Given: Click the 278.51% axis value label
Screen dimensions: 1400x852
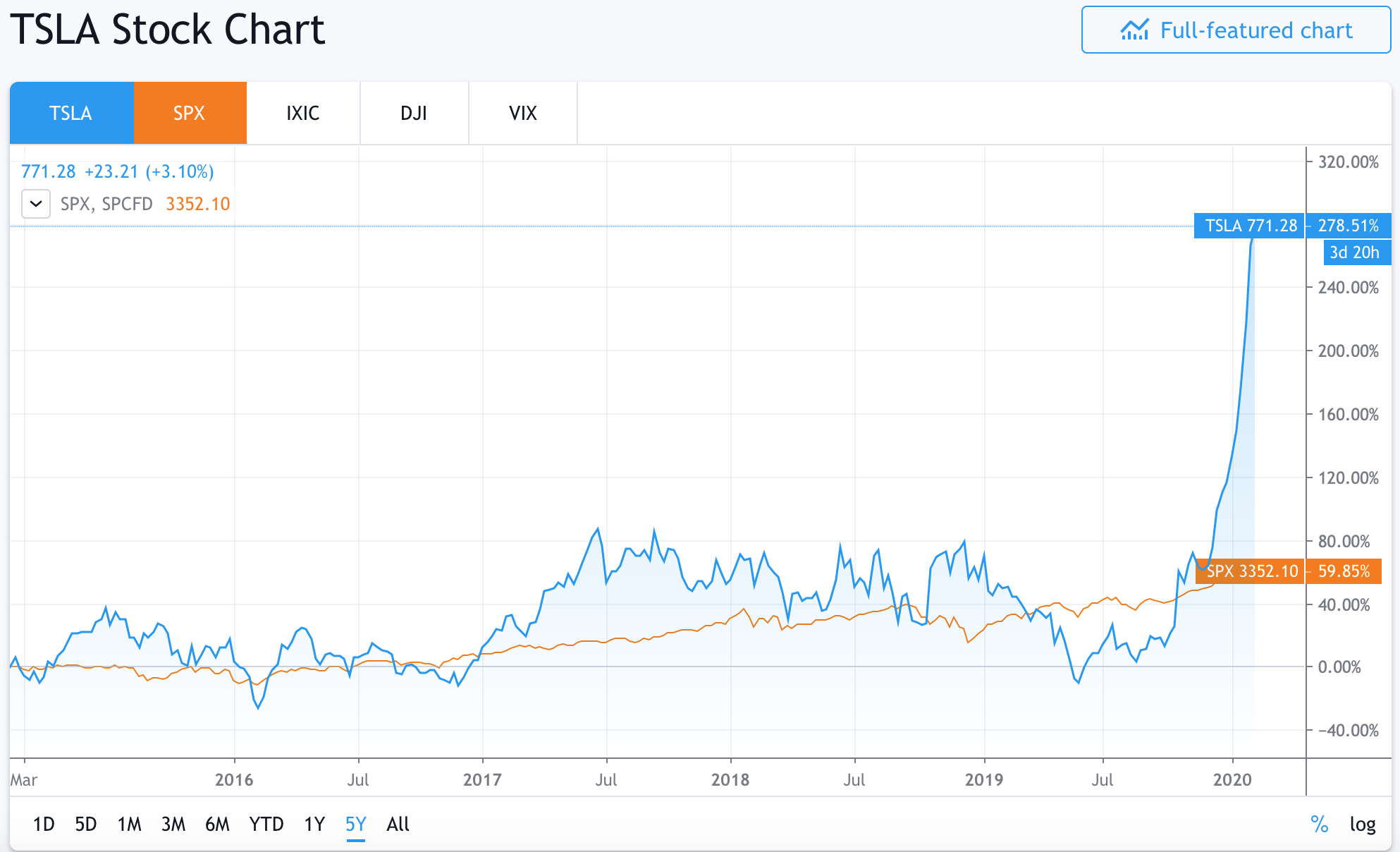Looking at the screenshot, I should pyautogui.click(x=1349, y=226).
